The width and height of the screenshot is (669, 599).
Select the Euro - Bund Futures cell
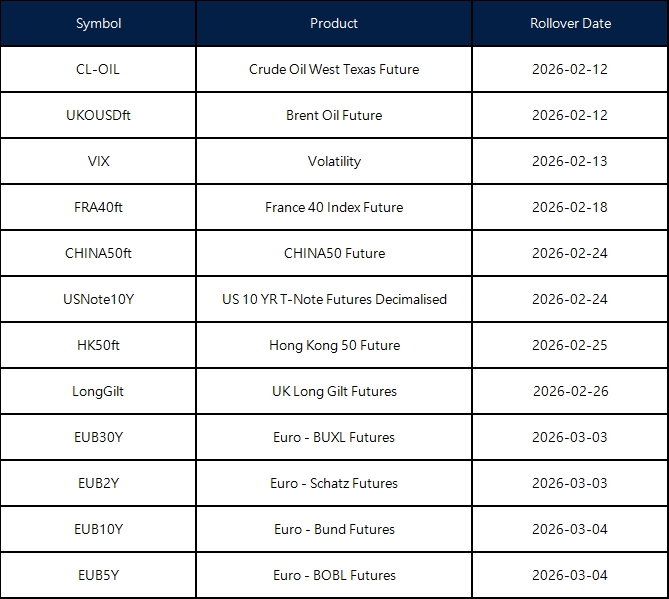[334, 529]
